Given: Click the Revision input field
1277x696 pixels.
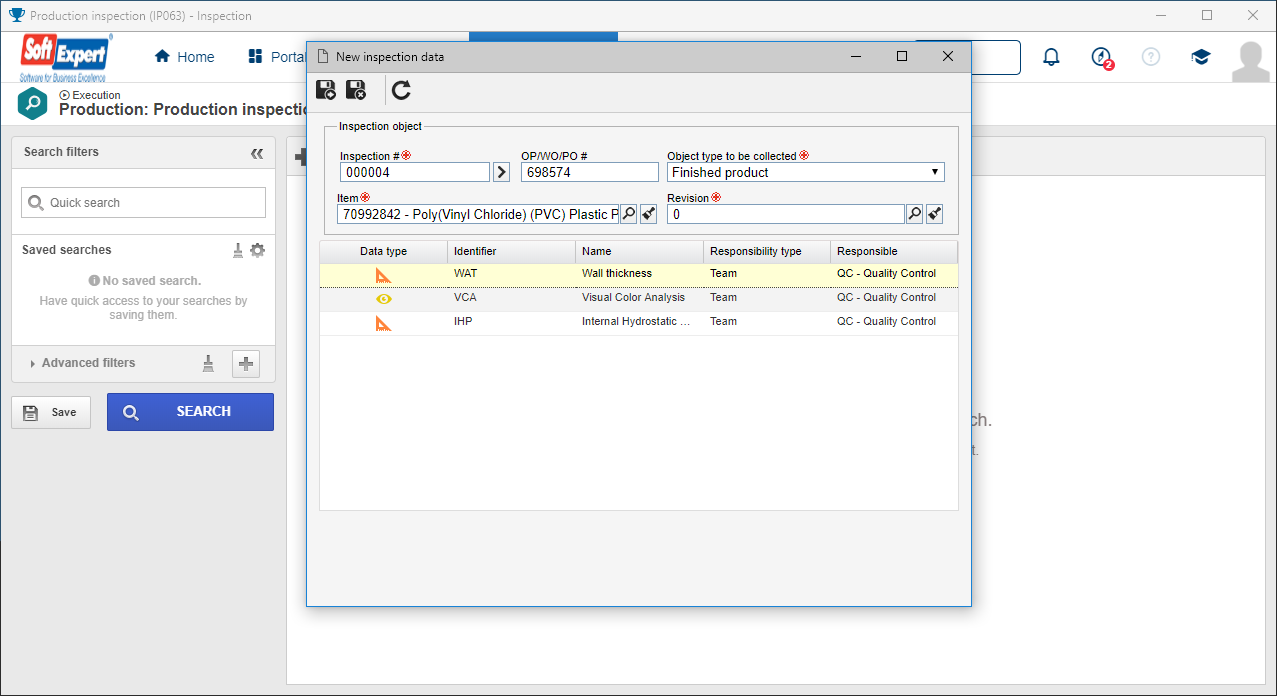Looking at the screenshot, I should (786, 214).
